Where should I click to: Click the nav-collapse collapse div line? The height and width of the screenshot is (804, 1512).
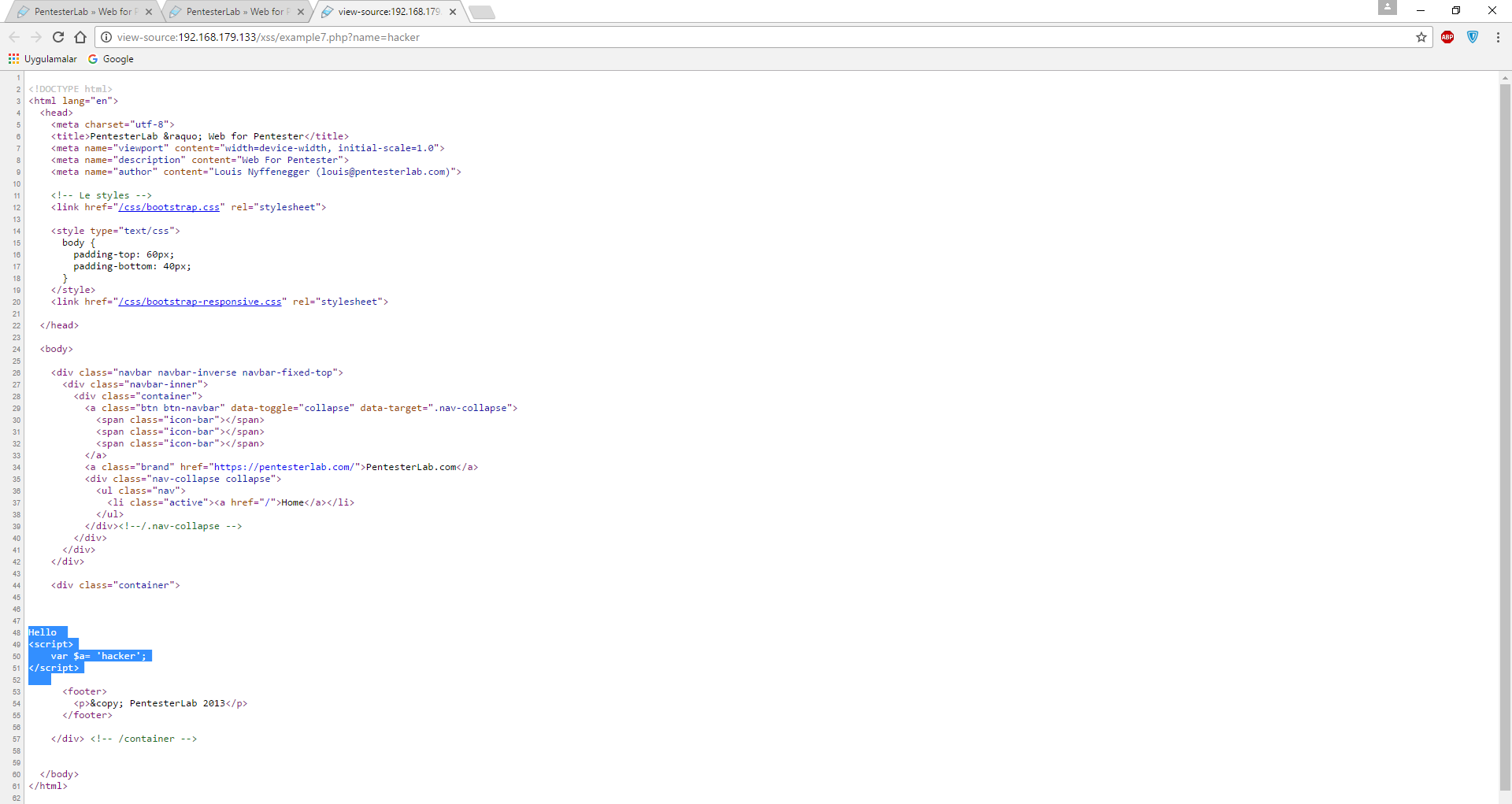tap(183, 479)
